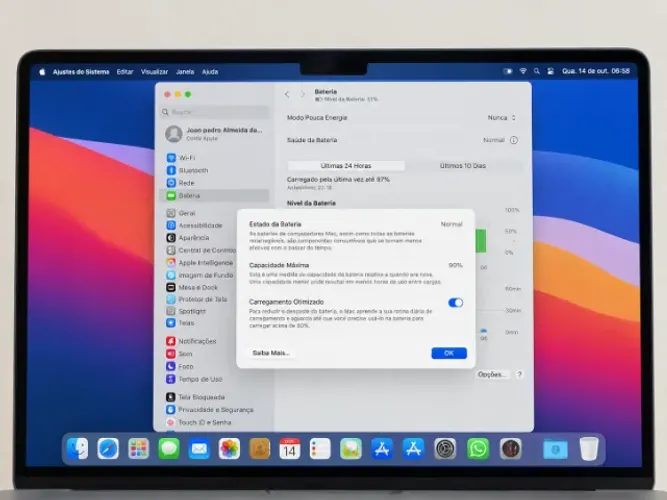Image resolution: width=667 pixels, height=500 pixels.
Task: Select Bateria in the sidebar
Action: (214, 196)
